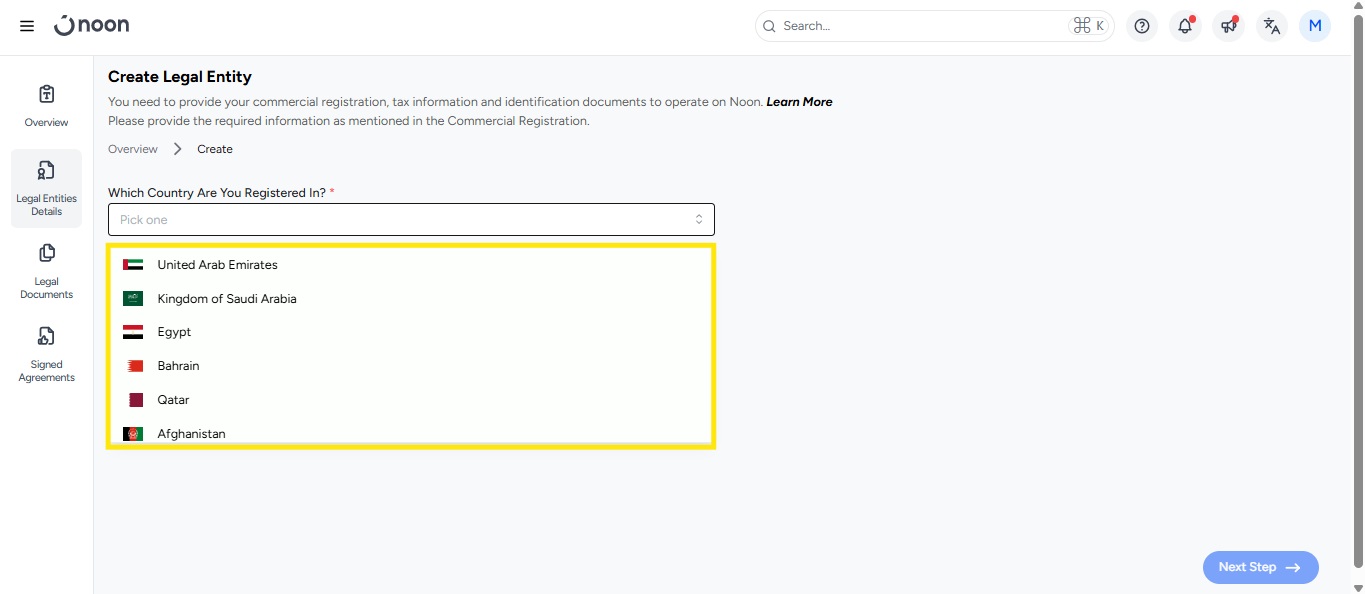
Task: Select Qatar from the country list
Action: [x=410, y=400]
